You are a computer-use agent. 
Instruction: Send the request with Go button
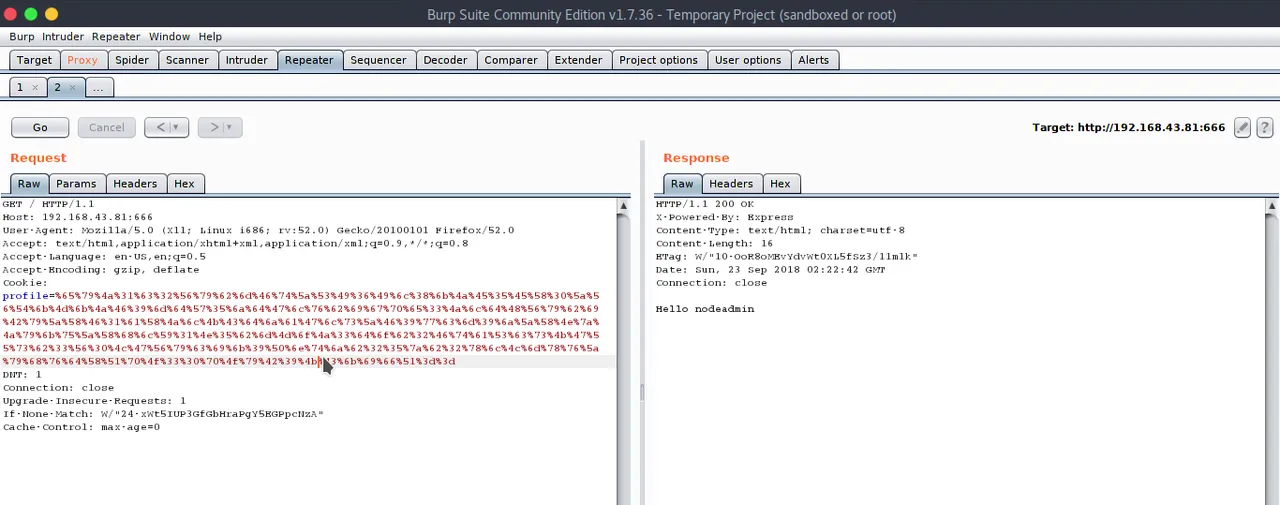click(x=40, y=127)
